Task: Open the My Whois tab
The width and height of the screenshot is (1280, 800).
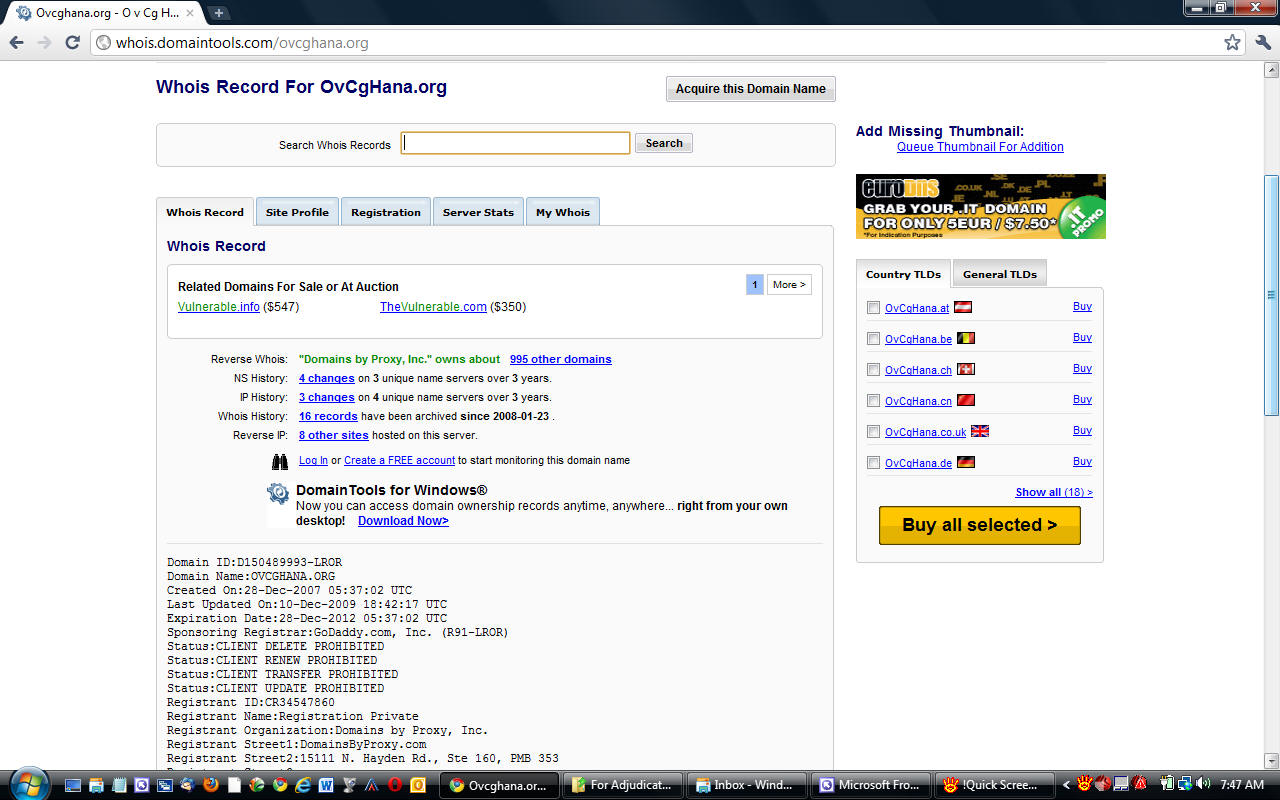Action: (563, 212)
